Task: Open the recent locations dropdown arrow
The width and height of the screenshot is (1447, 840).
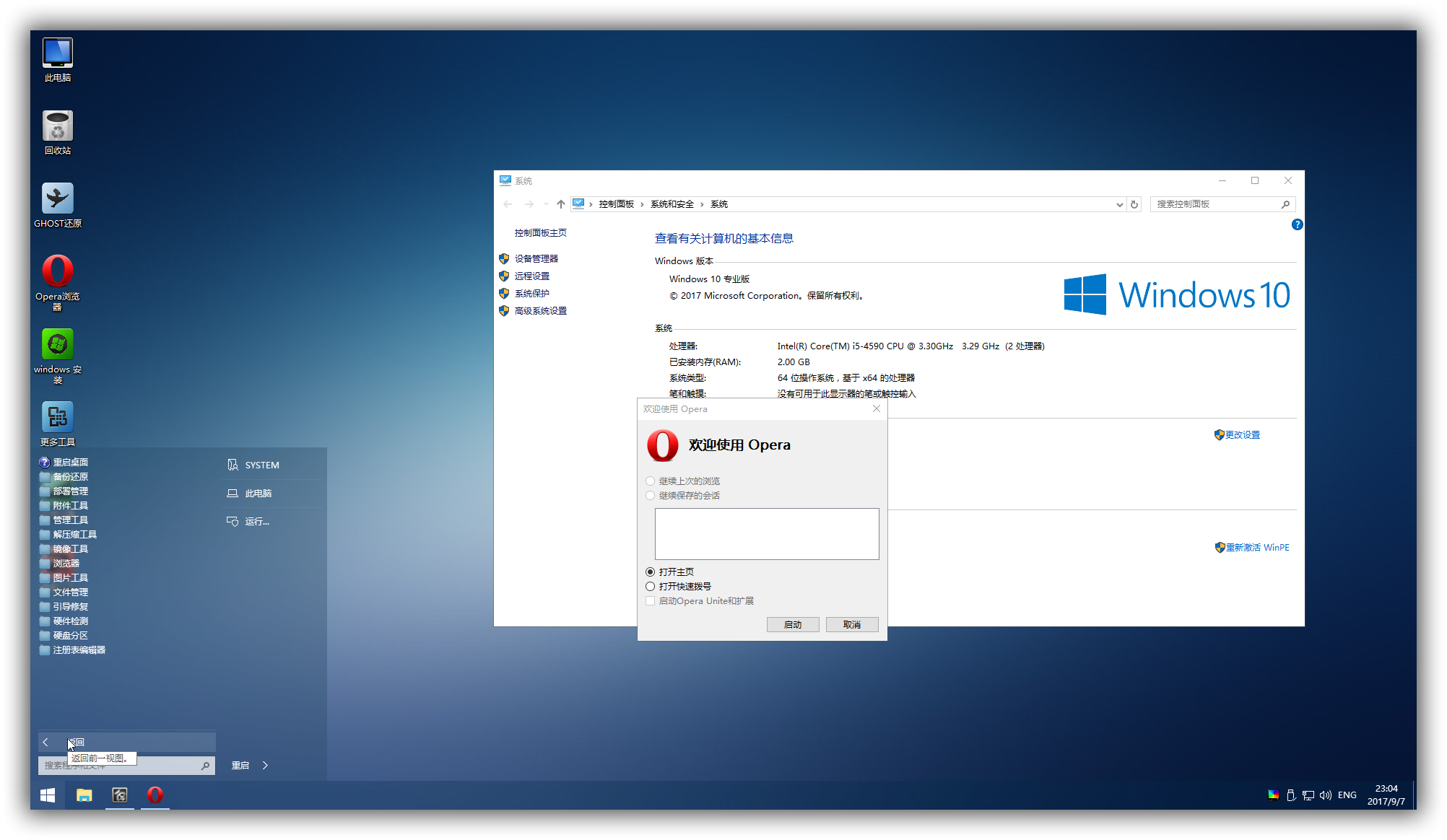Action: 546,204
